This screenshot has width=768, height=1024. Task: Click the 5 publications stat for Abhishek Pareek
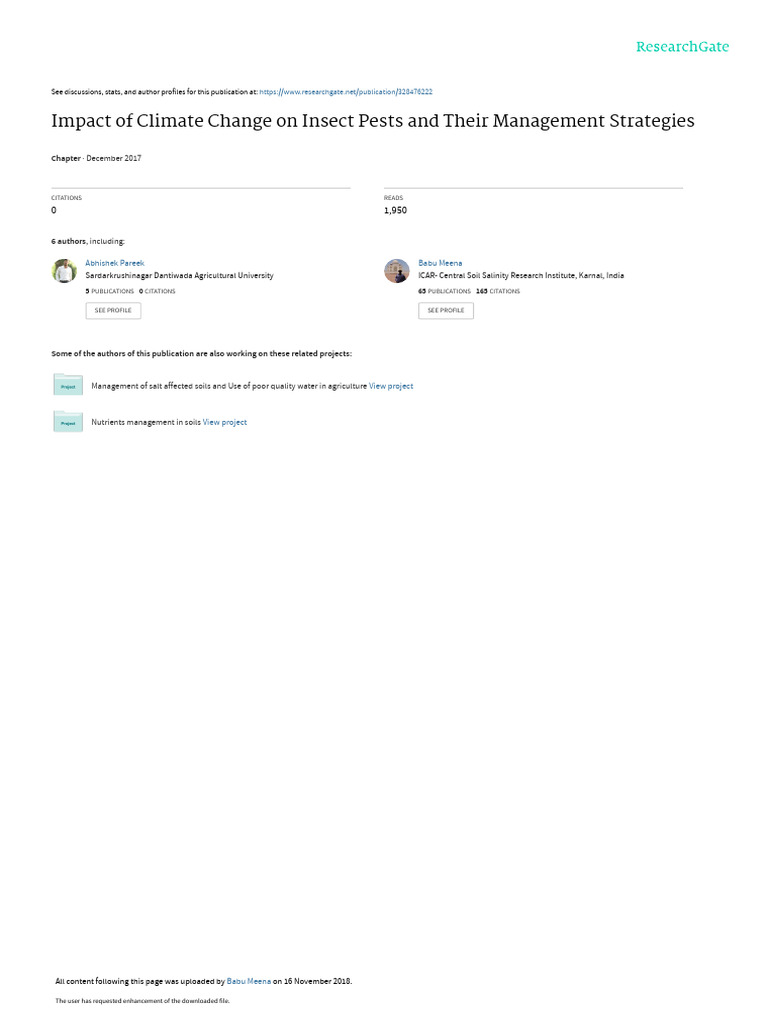110,291
